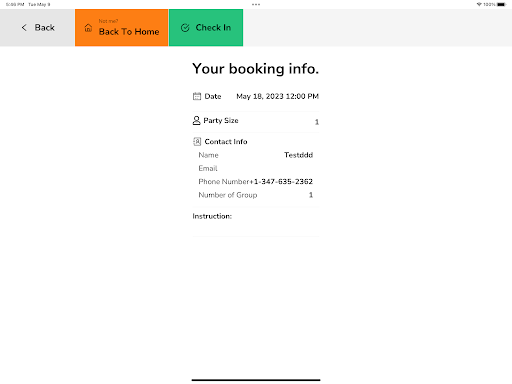Tap the Wi-Fi icon in status bar
This screenshot has width=512, height=384.
[479, 4]
